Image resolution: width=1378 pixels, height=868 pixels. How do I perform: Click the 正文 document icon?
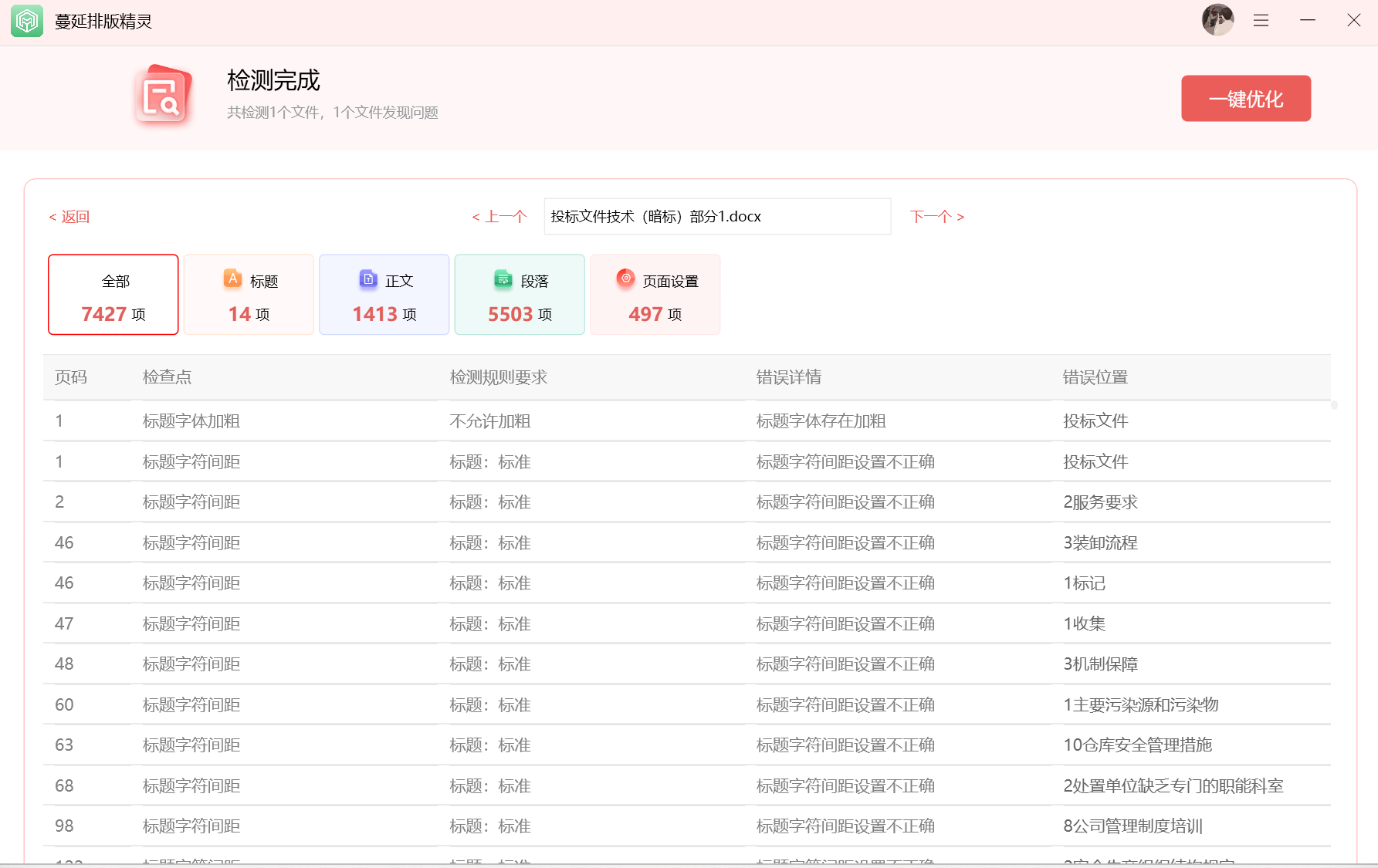pyautogui.click(x=367, y=279)
